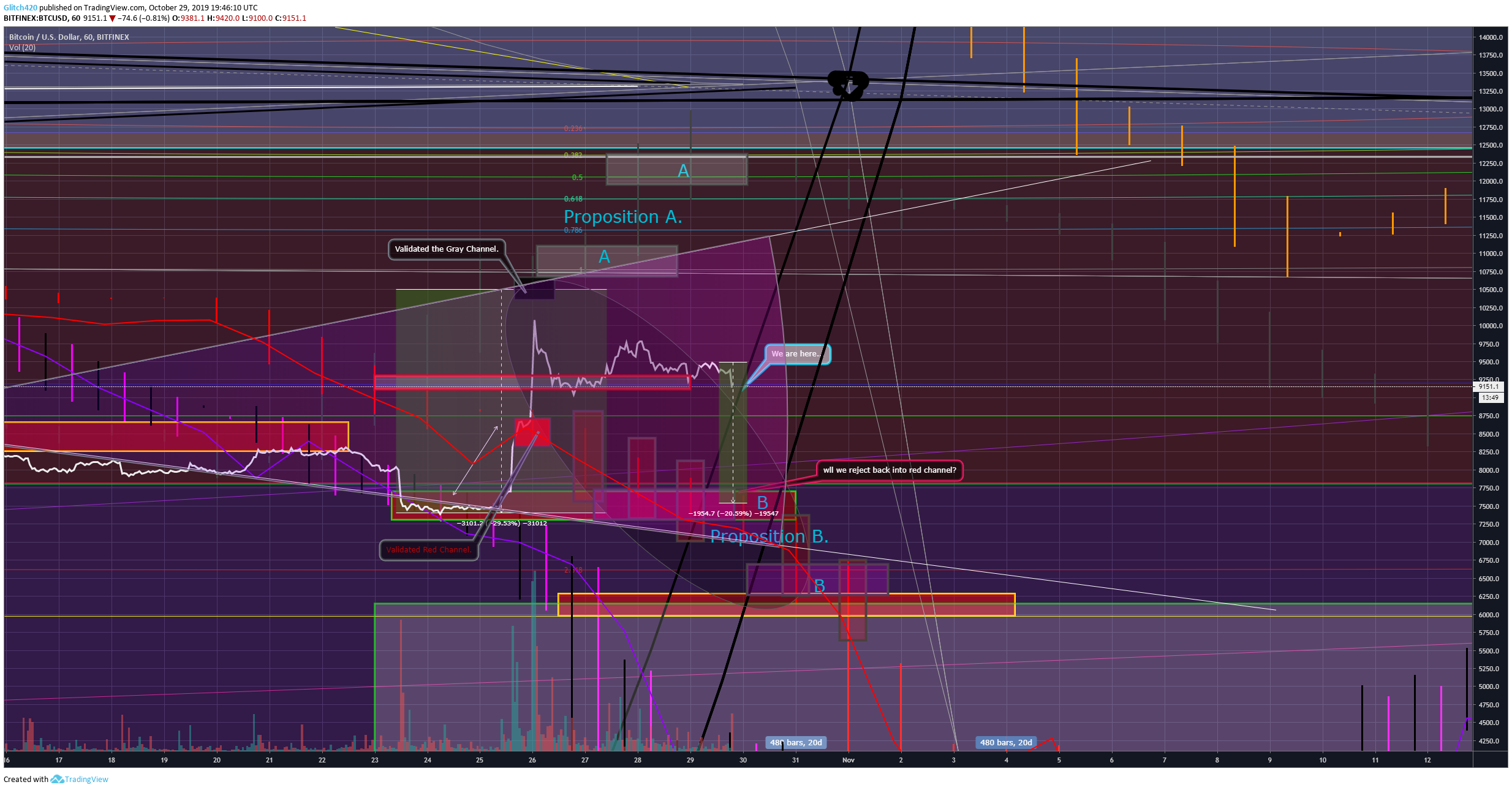Image resolution: width=1512 pixels, height=790 pixels.
Task: Select the 'Validated Red Channel.' callout
Action: (428, 549)
